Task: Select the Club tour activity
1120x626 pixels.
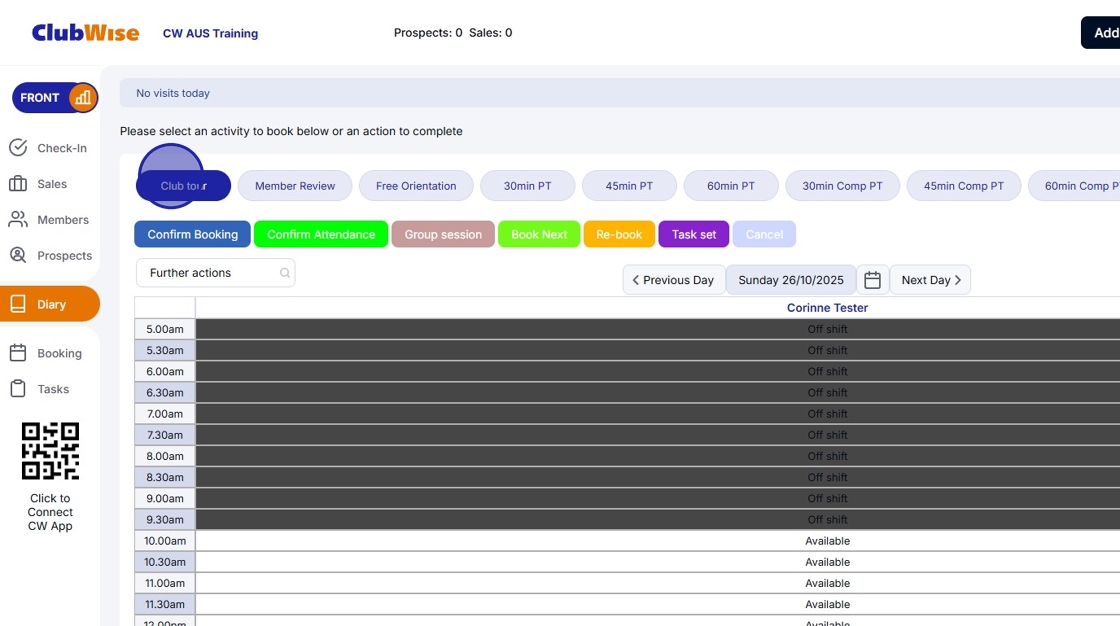Action: [184, 186]
